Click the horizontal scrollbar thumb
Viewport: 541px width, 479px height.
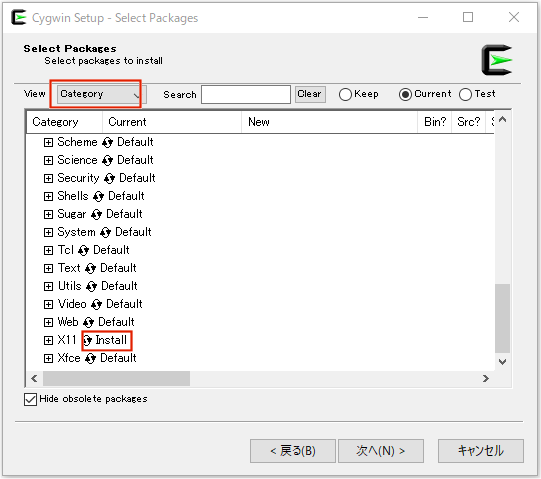(x=116, y=379)
